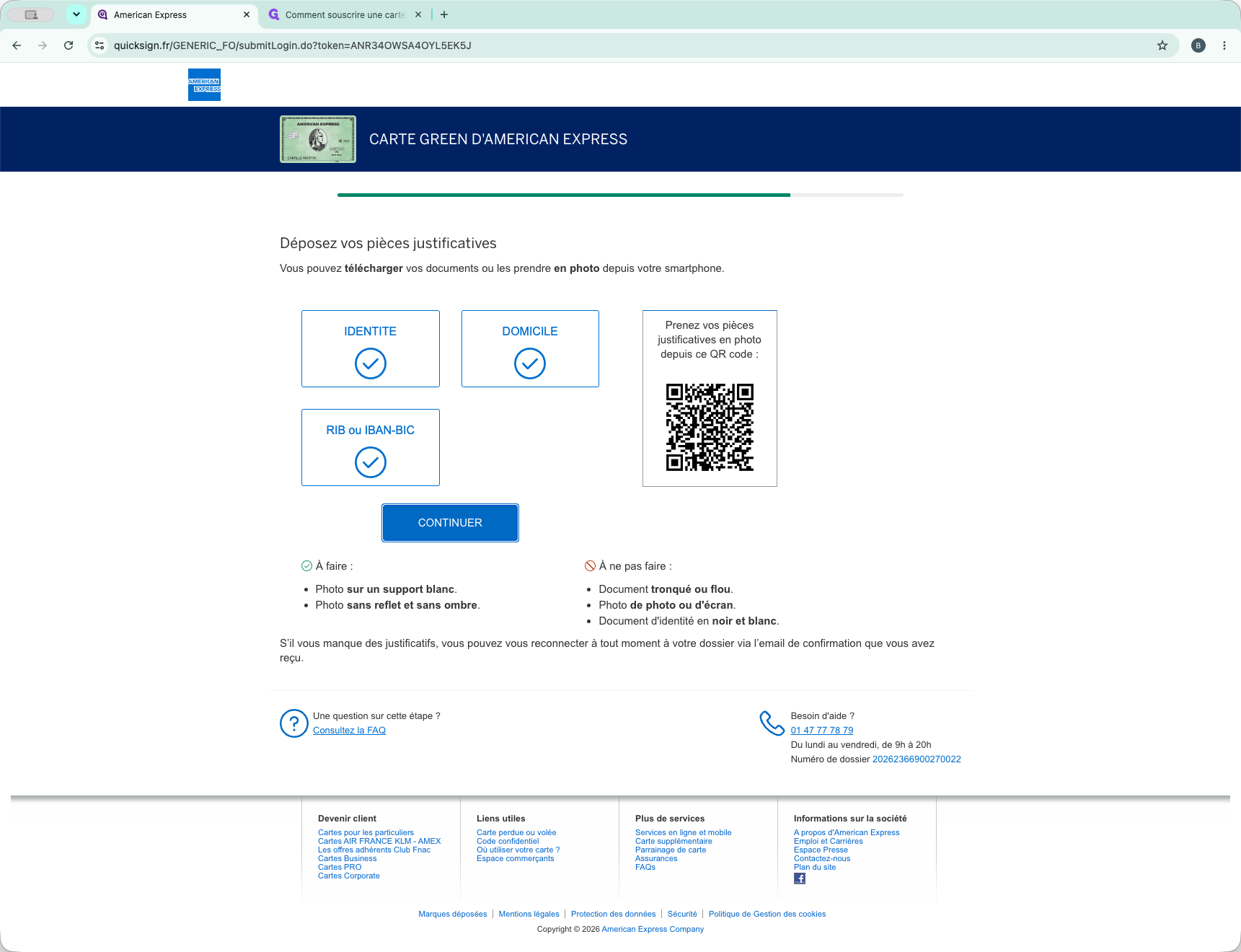The image size is (1241, 952).
Task: Click the green progress bar
Action: [564, 195]
